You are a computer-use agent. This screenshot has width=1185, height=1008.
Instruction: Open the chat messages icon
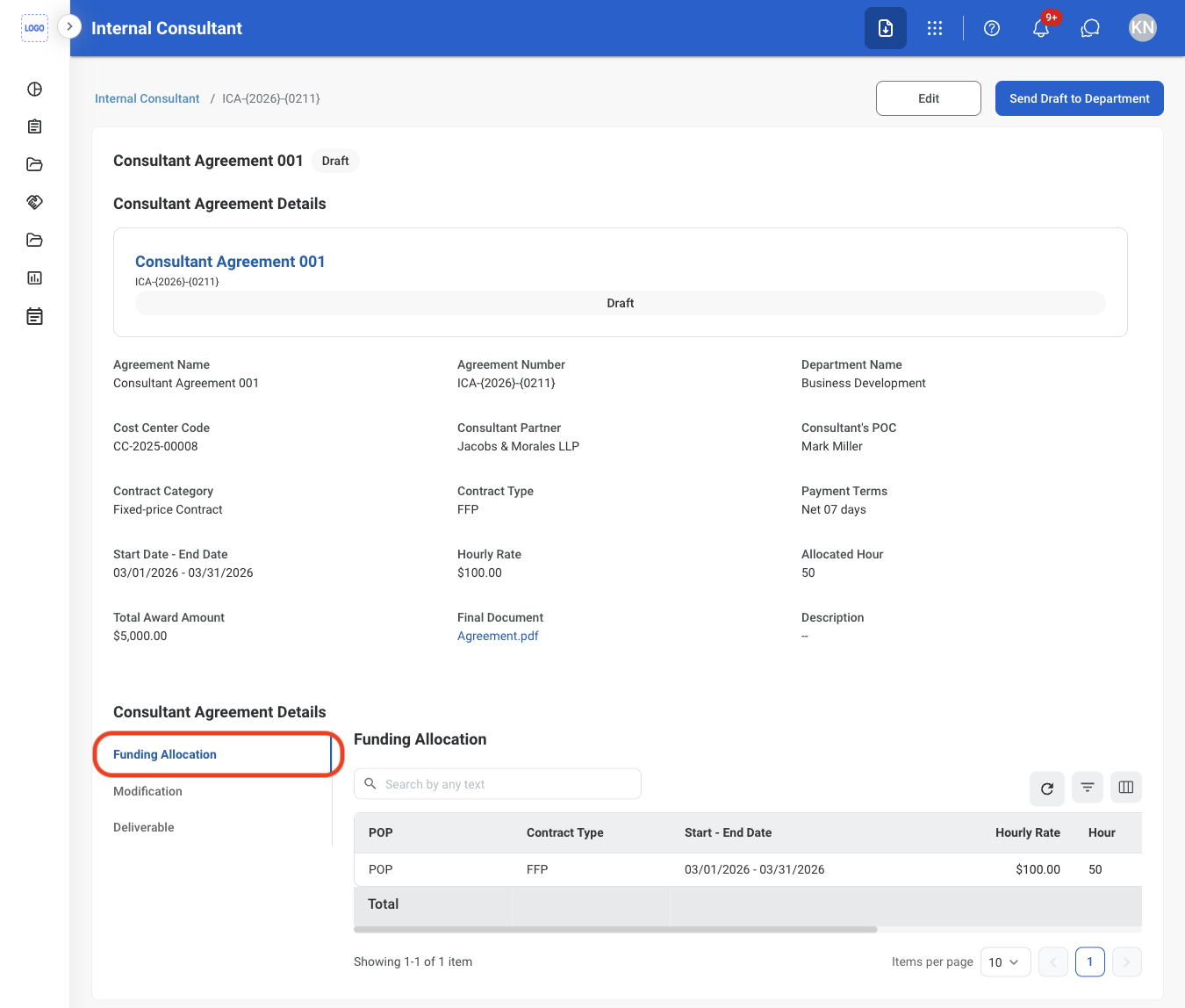[x=1090, y=28]
